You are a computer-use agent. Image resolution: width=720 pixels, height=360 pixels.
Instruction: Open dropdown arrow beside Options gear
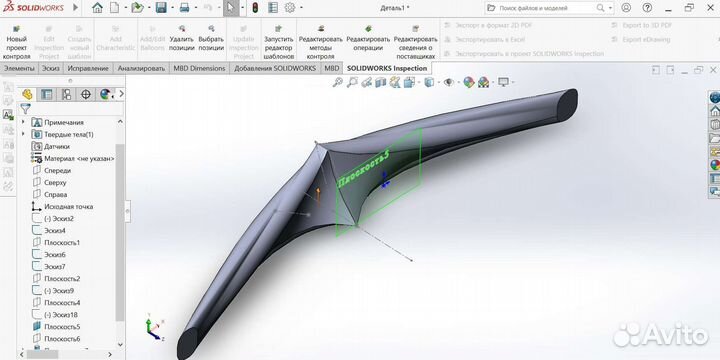pos(301,8)
